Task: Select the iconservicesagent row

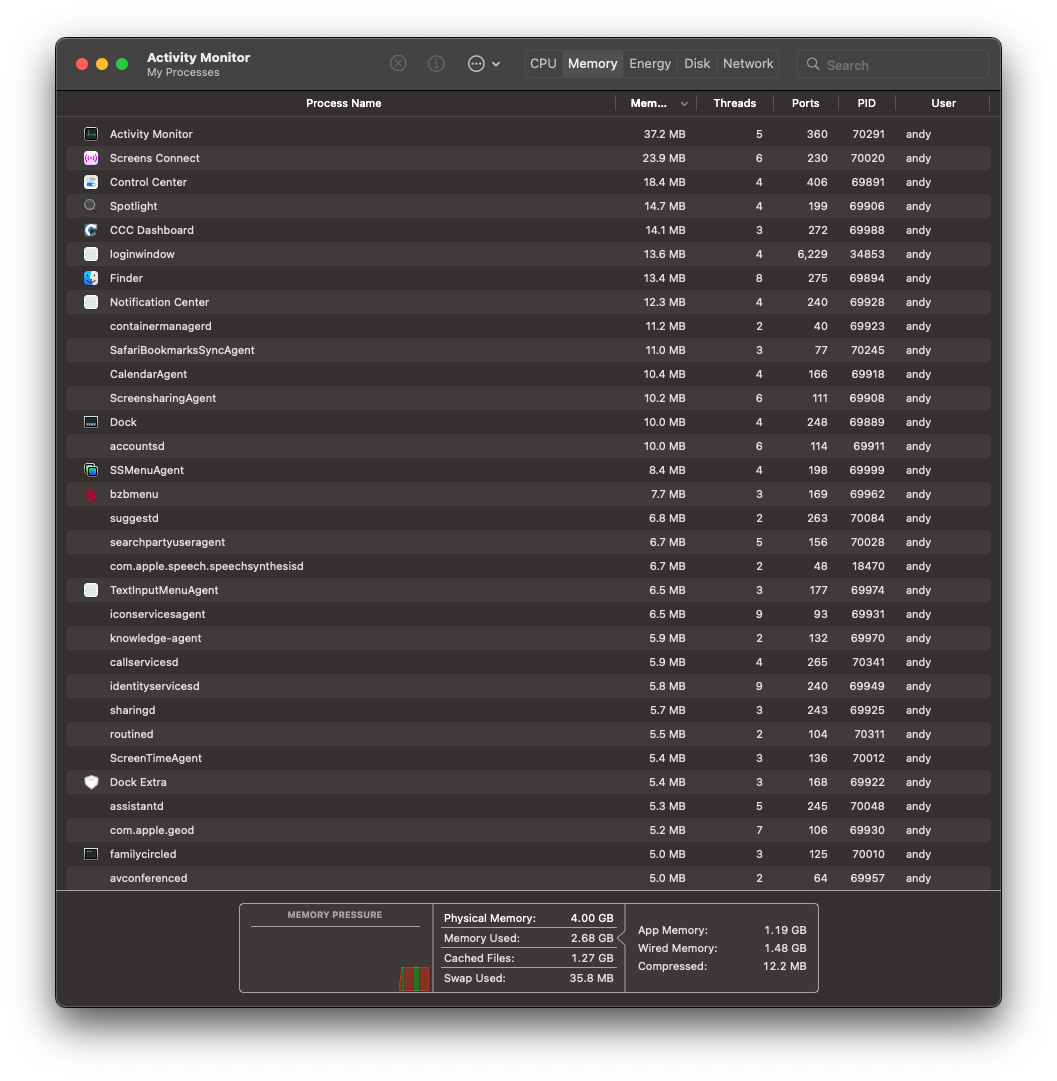Action: click(x=528, y=614)
